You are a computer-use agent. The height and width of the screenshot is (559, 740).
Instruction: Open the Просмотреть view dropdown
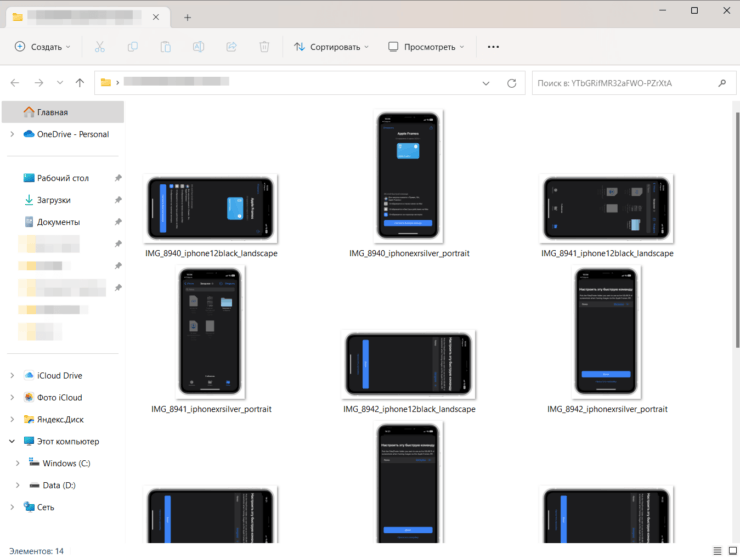[427, 47]
